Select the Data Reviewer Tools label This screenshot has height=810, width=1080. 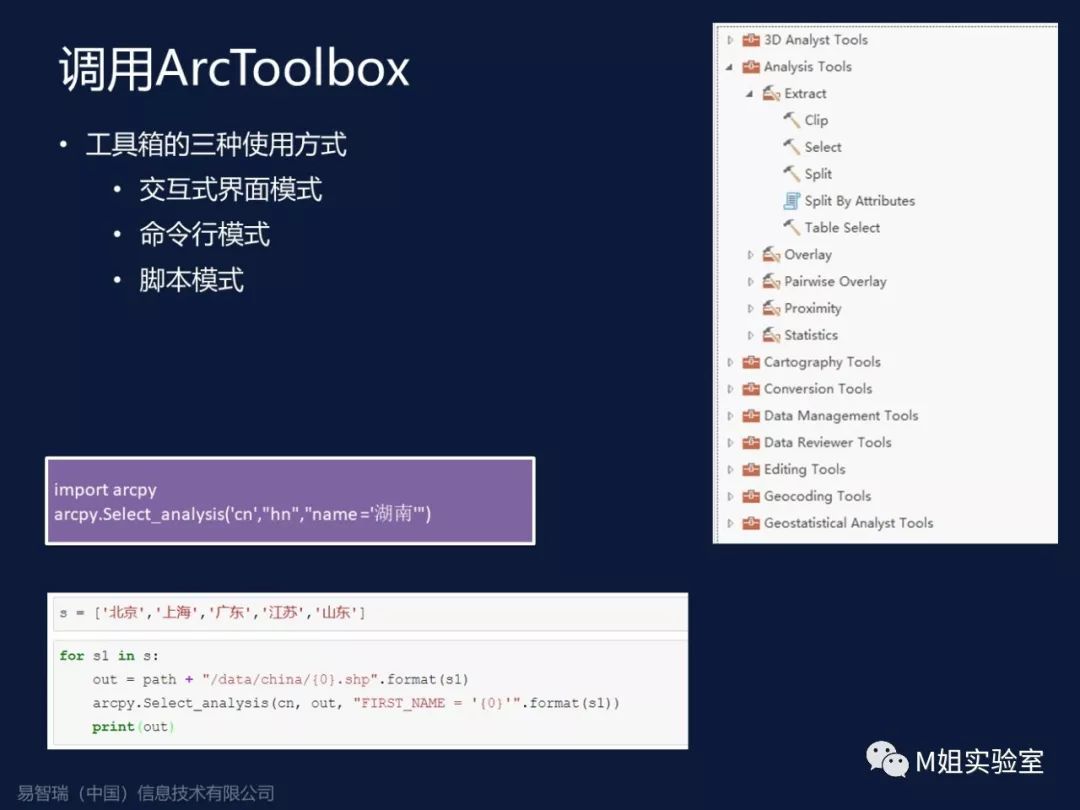coord(828,443)
